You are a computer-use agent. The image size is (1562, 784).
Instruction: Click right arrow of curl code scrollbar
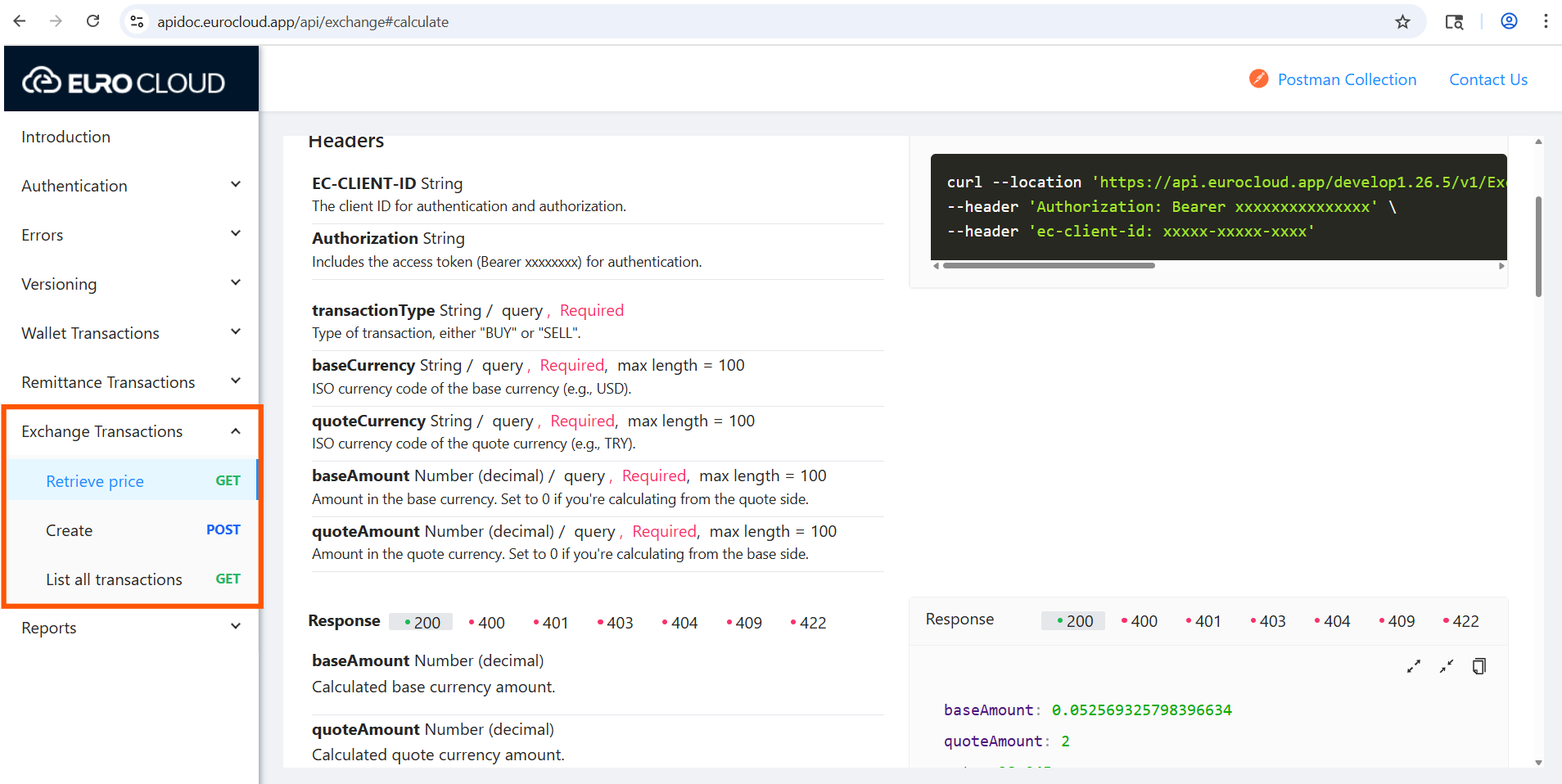[1501, 266]
